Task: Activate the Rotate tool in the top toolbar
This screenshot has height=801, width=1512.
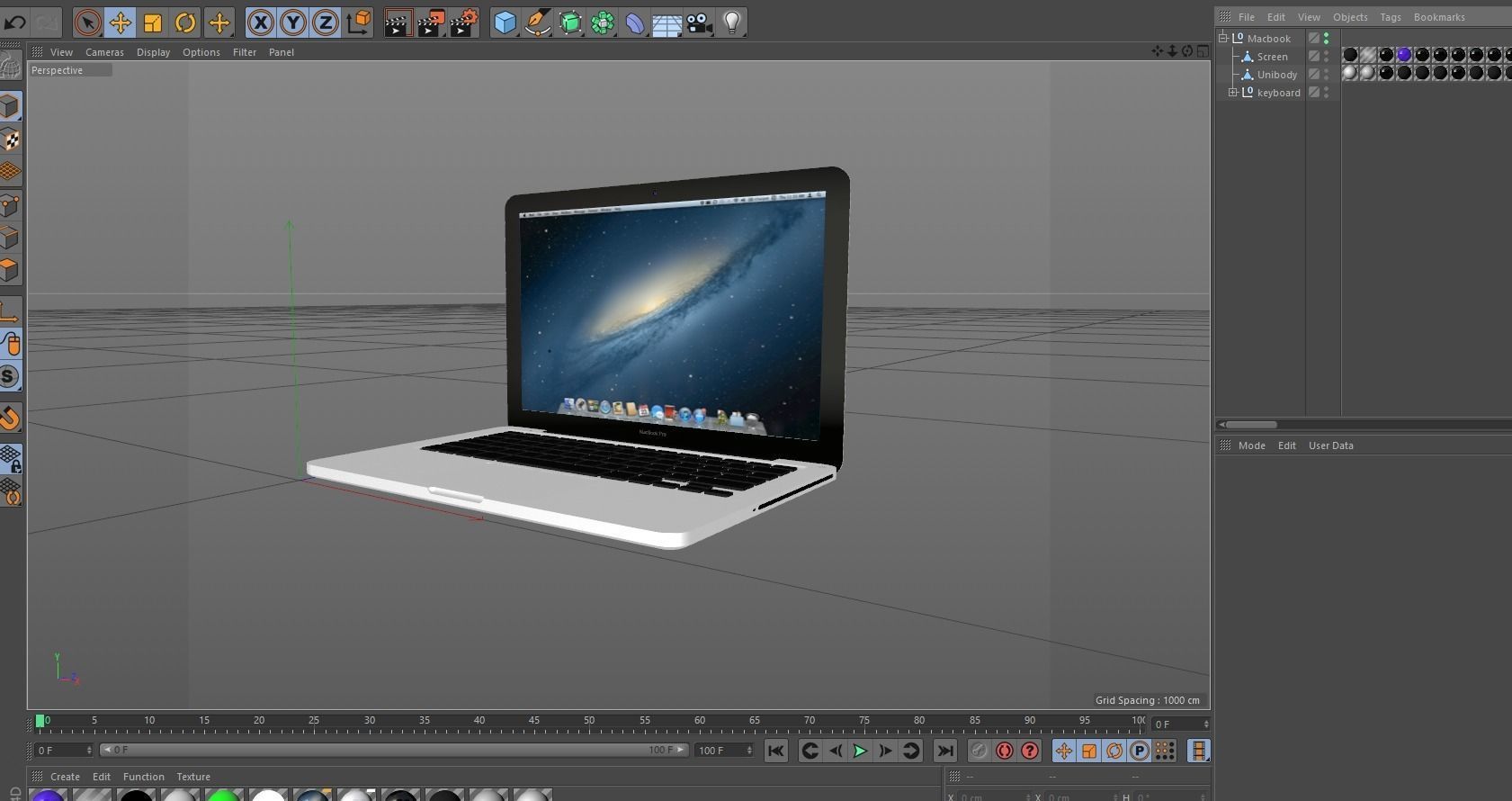Action: [185, 22]
